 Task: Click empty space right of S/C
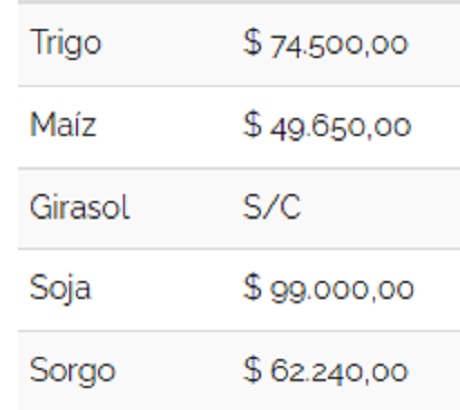click(x=380, y=208)
